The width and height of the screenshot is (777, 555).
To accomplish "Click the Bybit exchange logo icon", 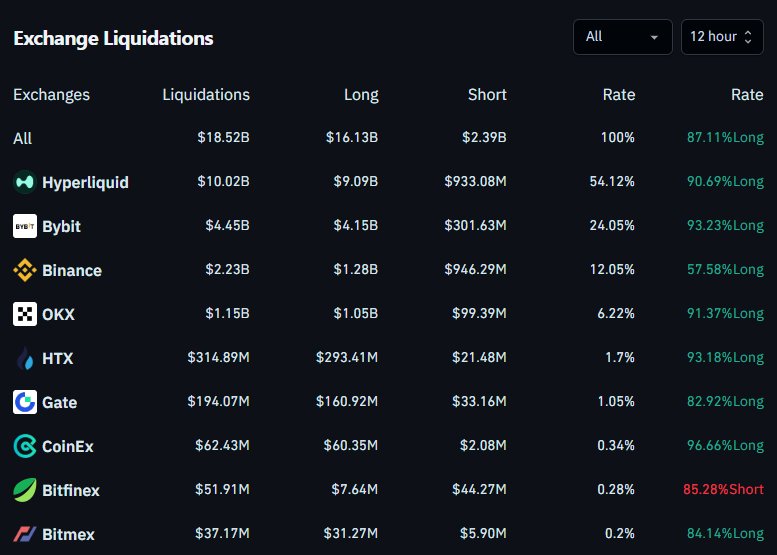I will (x=24, y=226).
